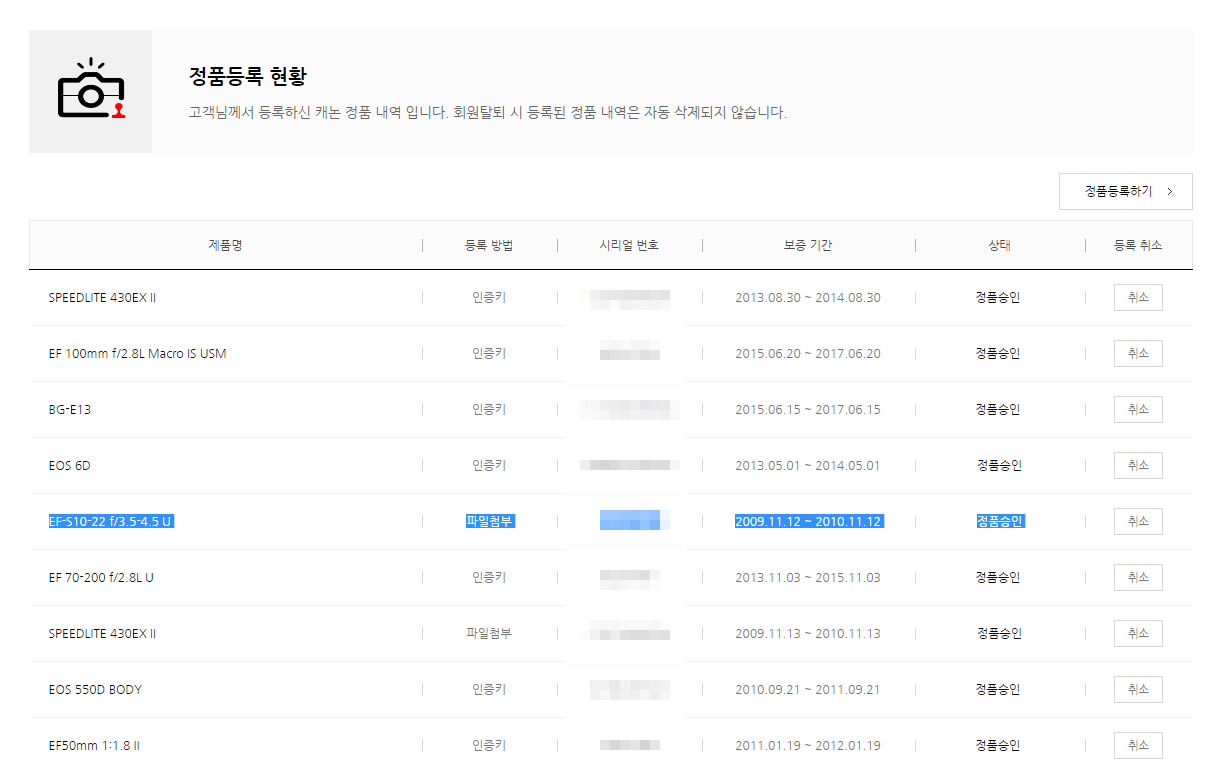Click the highlighted EF-S10-22 product name
The height and width of the screenshot is (771, 1224).
(111, 521)
